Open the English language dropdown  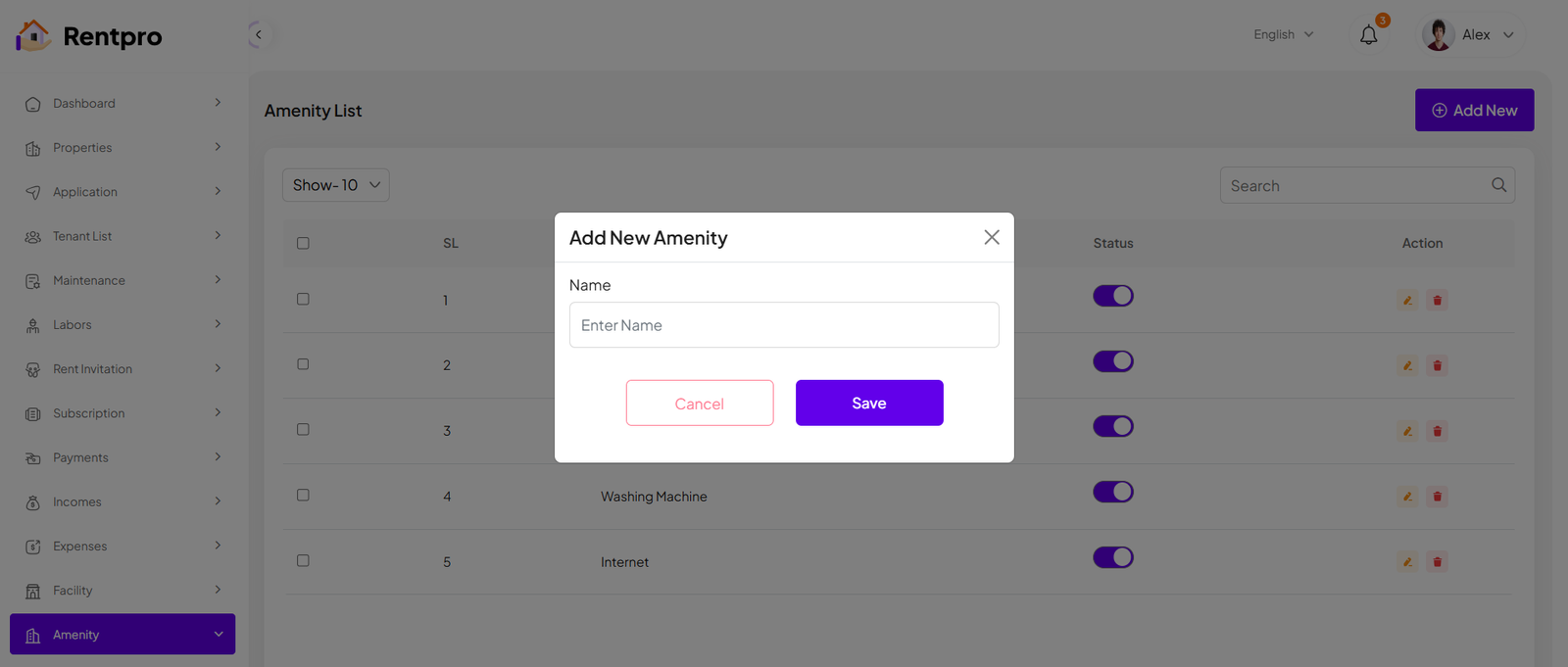tap(1283, 34)
